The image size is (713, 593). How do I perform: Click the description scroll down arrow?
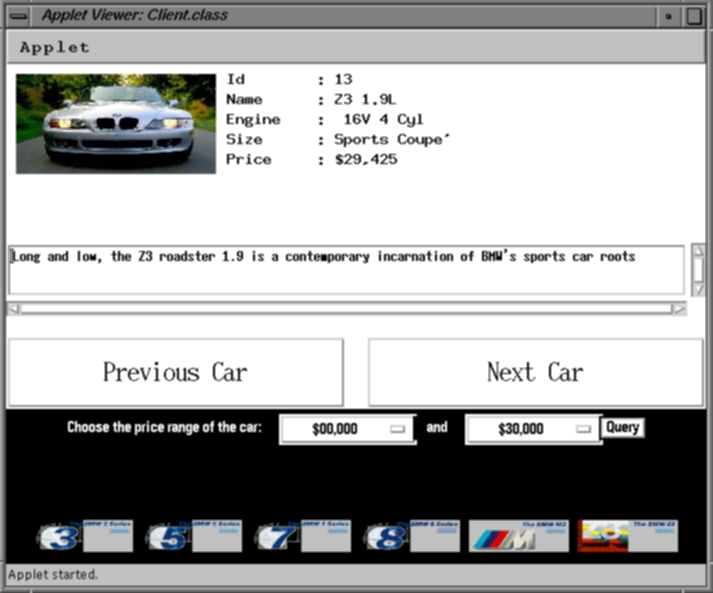tap(699, 290)
